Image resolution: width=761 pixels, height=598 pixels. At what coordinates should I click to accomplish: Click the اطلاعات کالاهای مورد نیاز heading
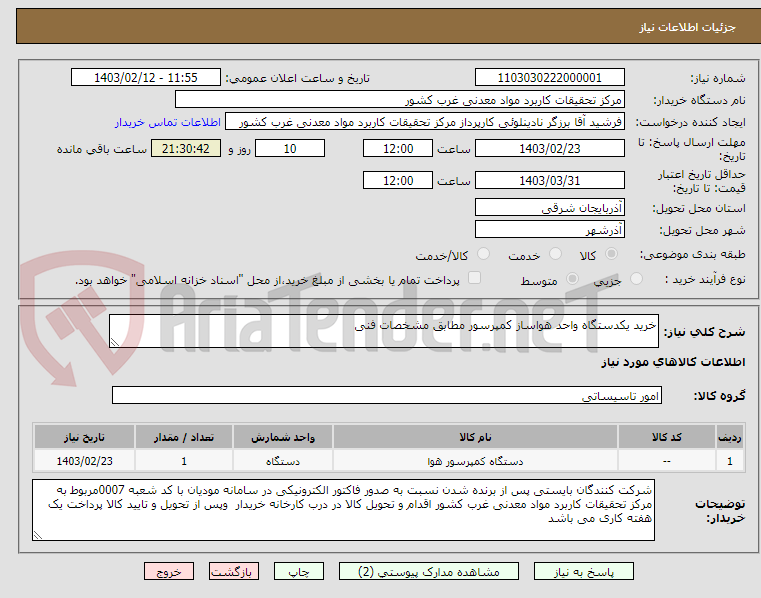pos(673,362)
